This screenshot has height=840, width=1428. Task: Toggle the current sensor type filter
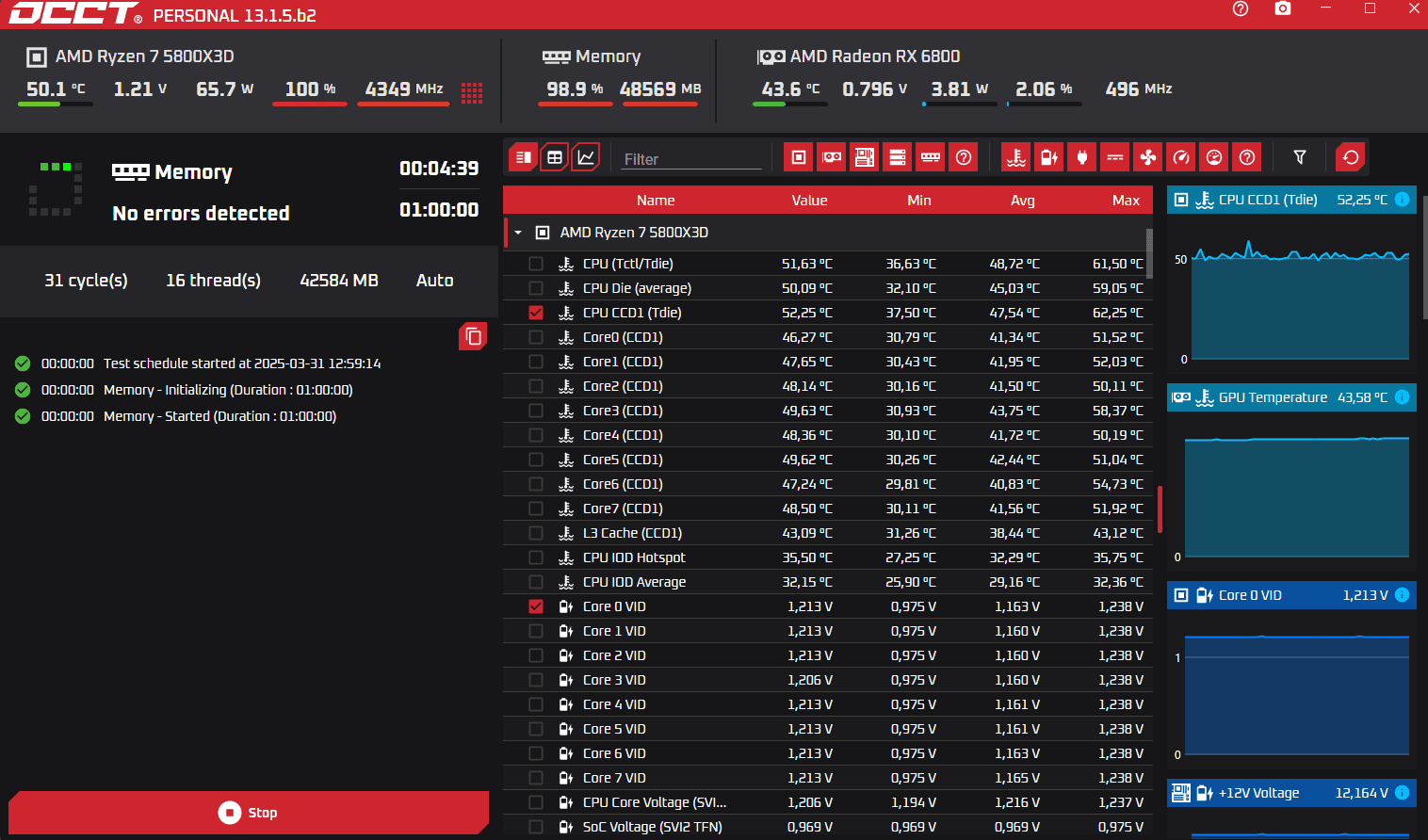coord(1115,157)
